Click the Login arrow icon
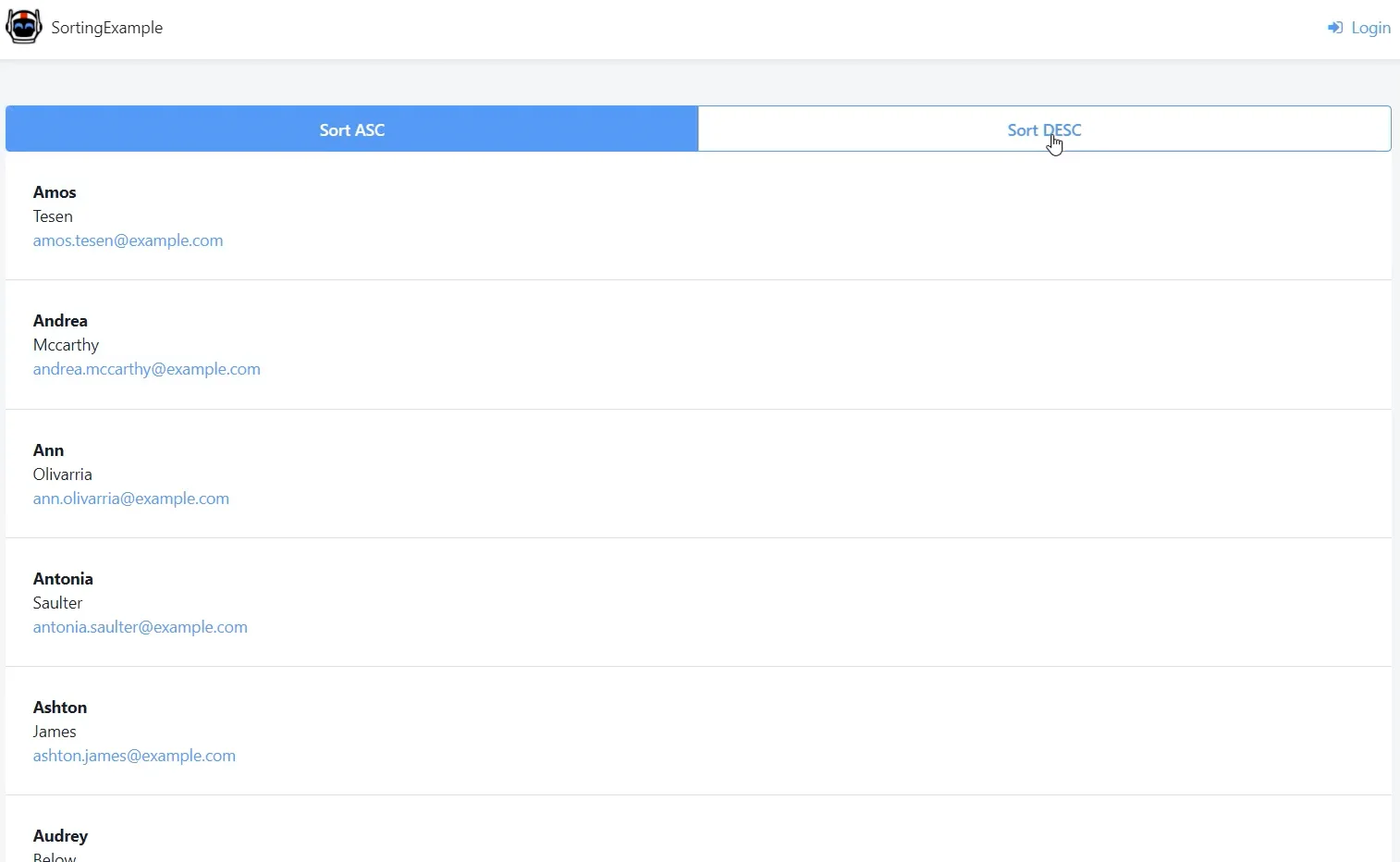This screenshot has height=862, width=1400. pos(1335,28)
